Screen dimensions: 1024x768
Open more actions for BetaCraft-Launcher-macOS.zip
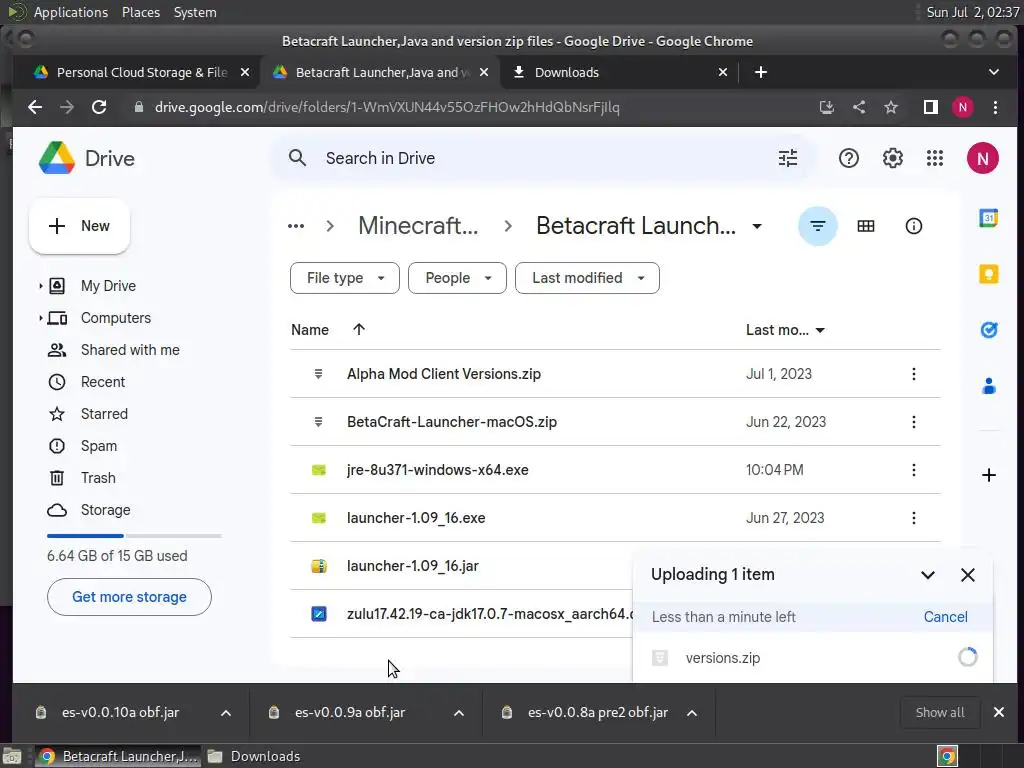[x=913, y=422]
